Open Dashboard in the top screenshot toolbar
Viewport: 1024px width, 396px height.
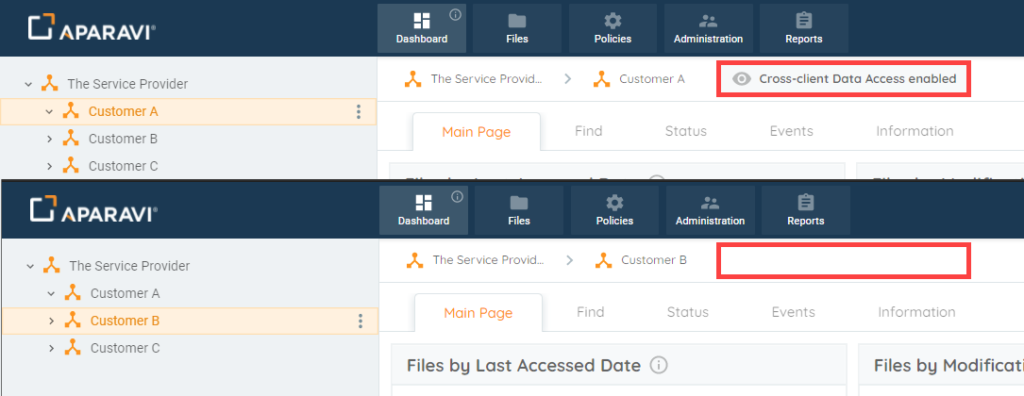pyautogui.click(x=421, y=28)
